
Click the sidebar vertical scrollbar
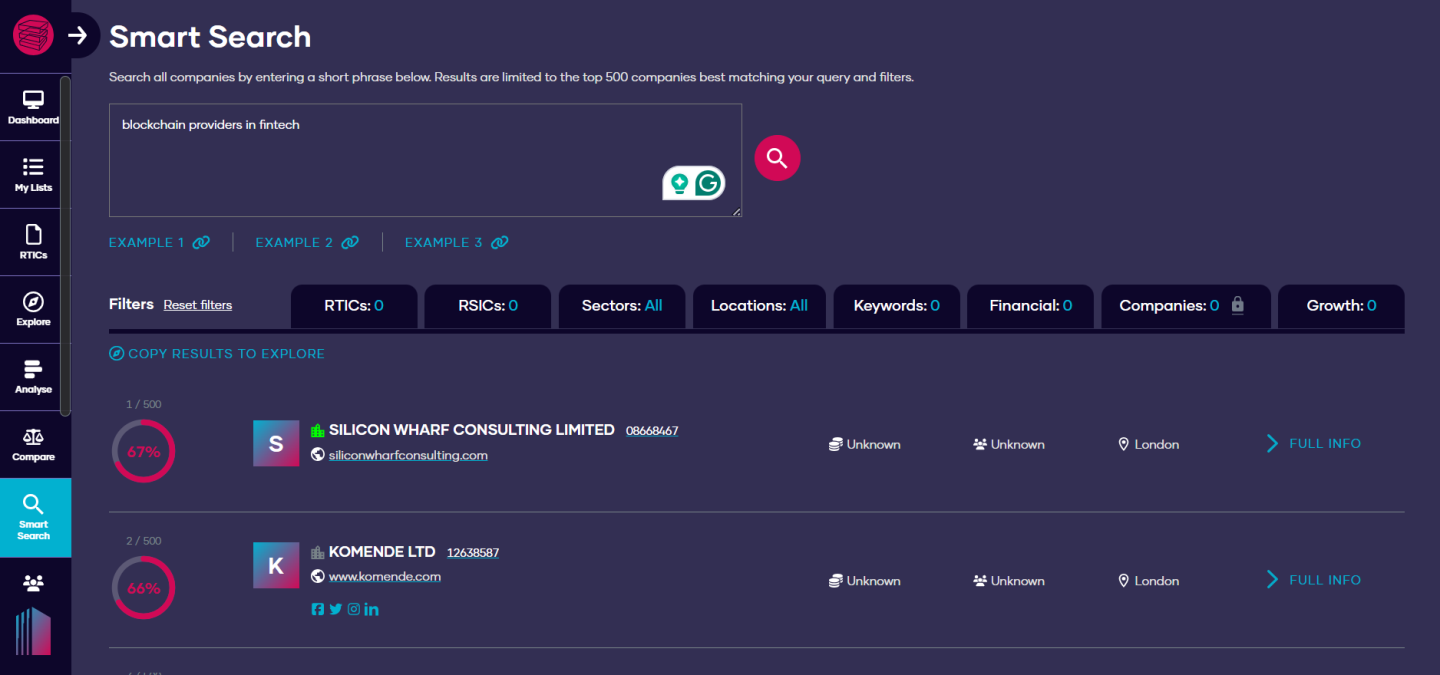click(x=65, y=245)
